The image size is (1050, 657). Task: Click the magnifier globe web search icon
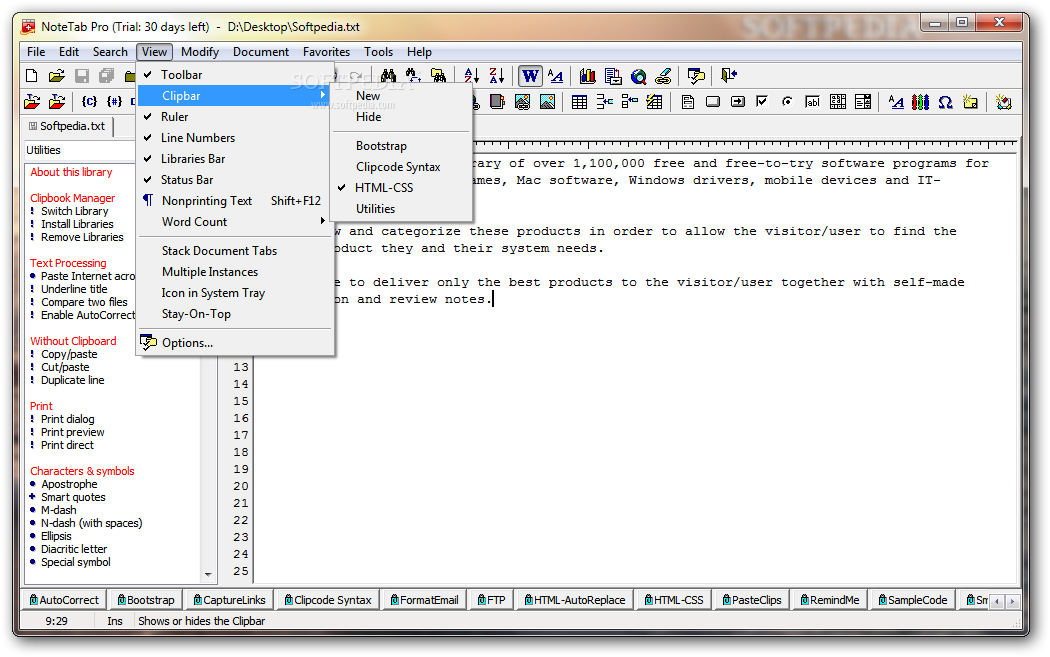(x=639, y=76)
